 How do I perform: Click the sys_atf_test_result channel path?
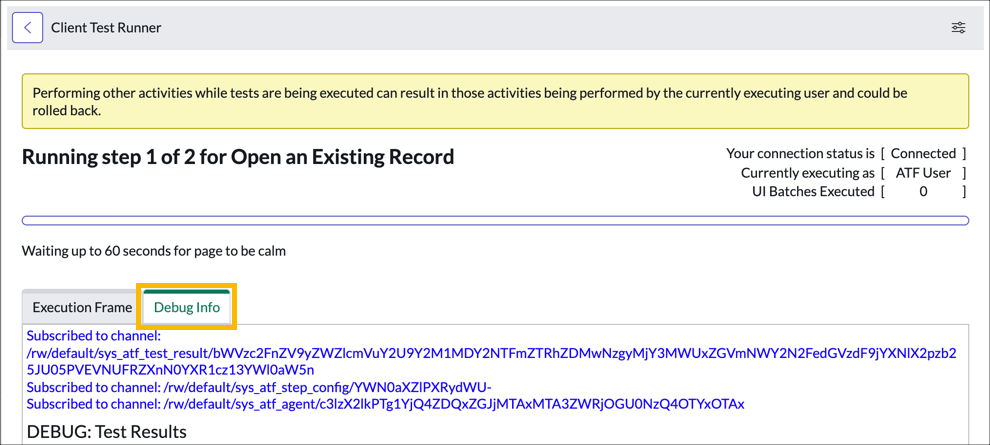pos(491,361)
